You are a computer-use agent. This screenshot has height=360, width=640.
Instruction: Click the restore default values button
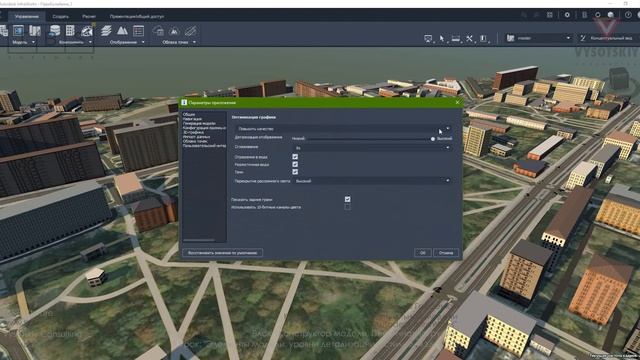222,253
